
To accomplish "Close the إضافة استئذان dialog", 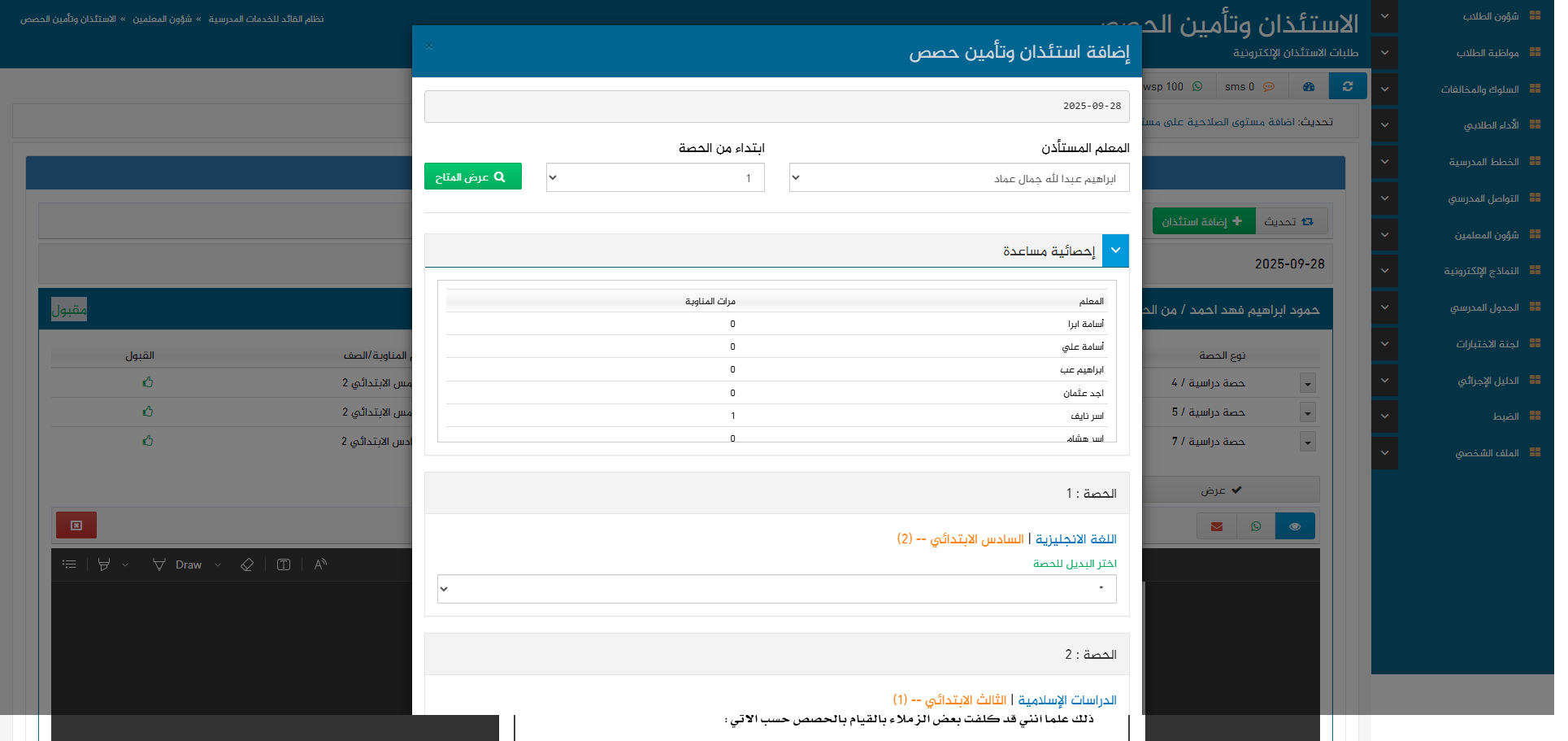I will coord(429,46).
